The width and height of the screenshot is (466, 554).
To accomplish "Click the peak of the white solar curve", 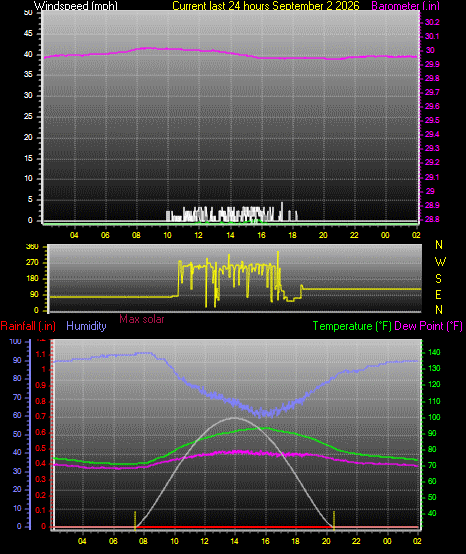I will [x=234, y=418].
